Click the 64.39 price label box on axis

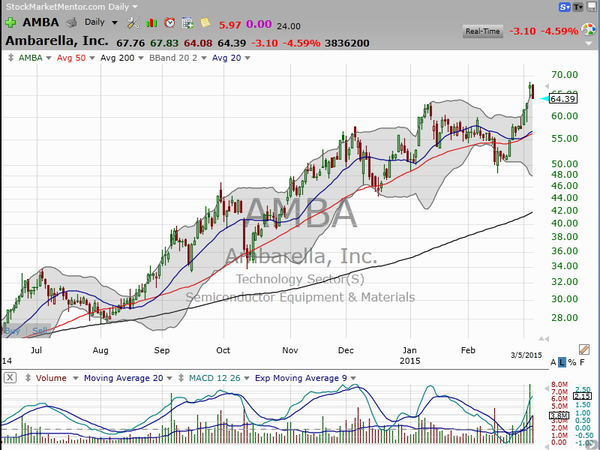coord(563,99)
